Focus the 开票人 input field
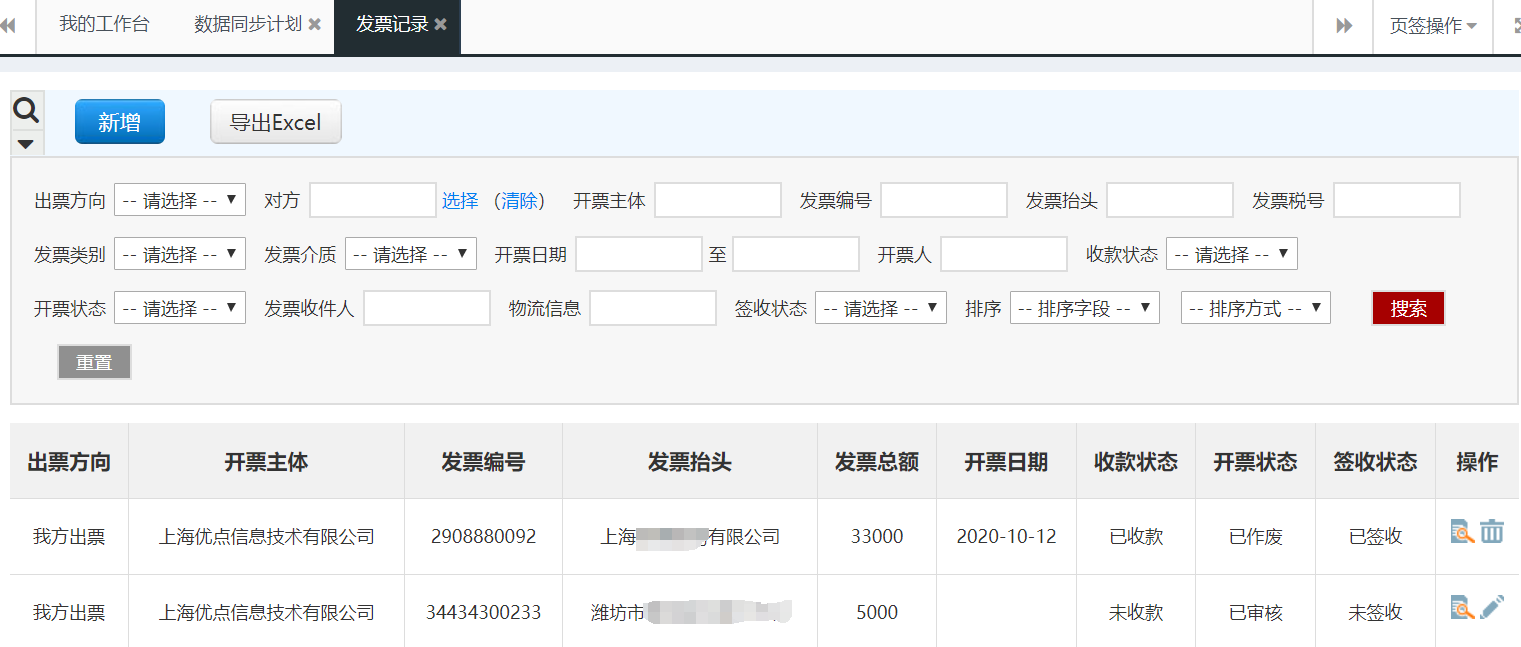1521x647 pixels. [x=1004, y=254]
